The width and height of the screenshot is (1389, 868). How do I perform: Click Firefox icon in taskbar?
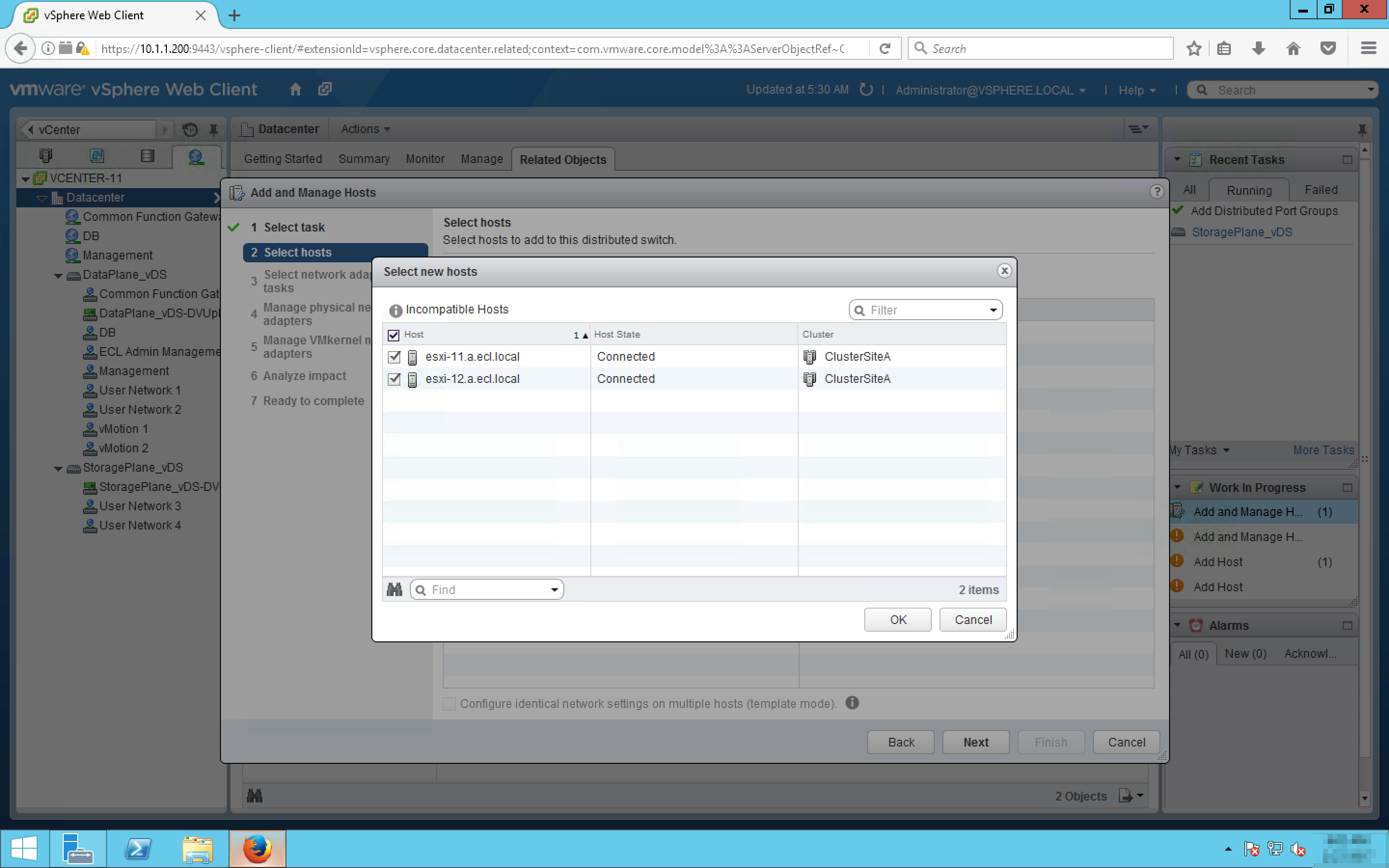pyautogui.click(x=257, y=849)
